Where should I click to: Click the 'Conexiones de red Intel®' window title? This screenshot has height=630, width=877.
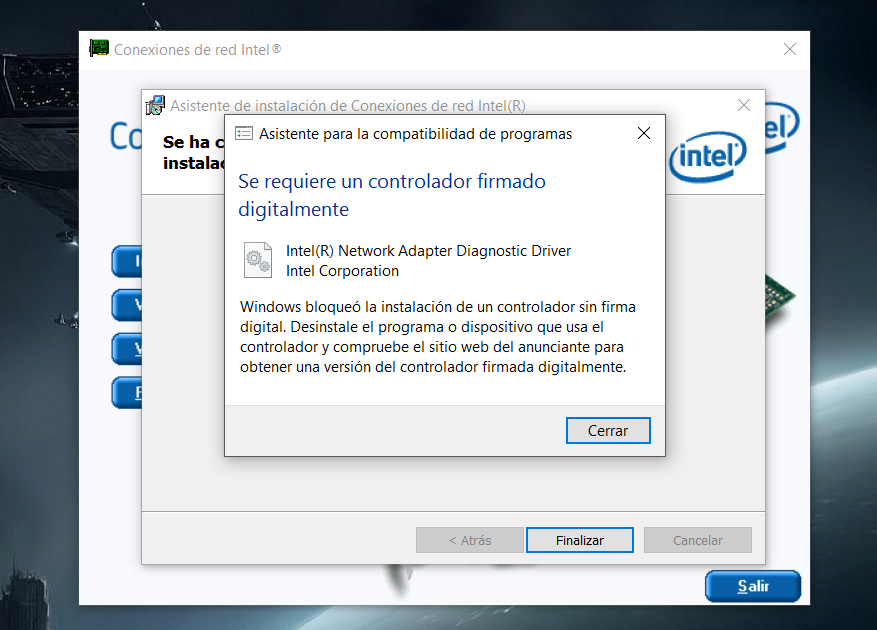(197, 50)
